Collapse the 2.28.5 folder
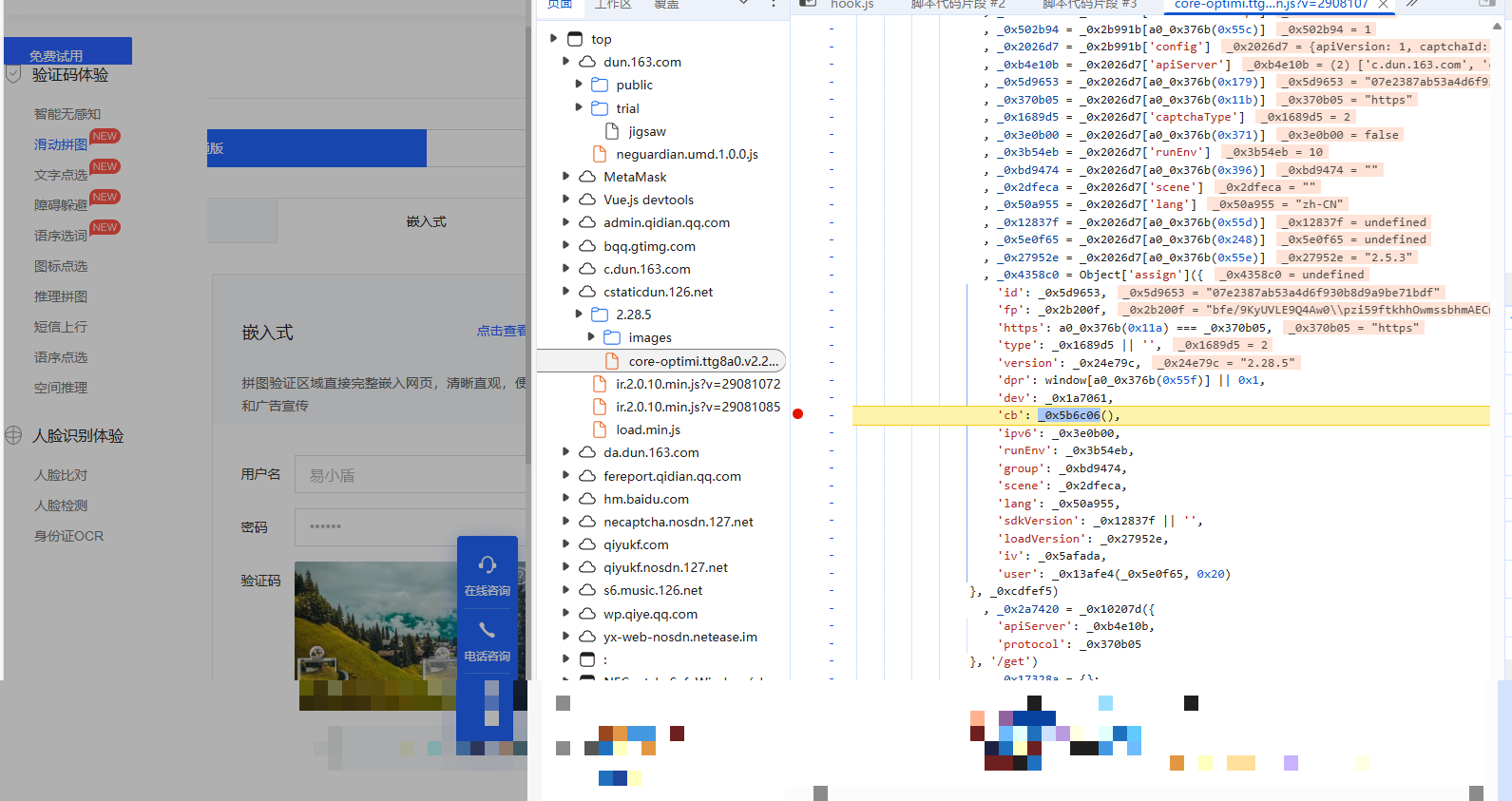This screenshot has height=801, width=1512. 579,315
